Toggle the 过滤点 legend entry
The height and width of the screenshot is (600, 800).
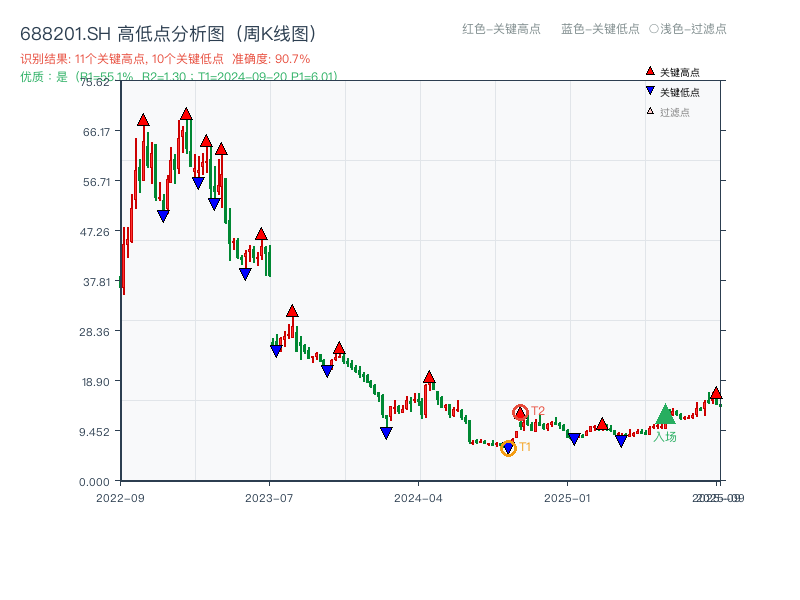click(x=675, y=111)
